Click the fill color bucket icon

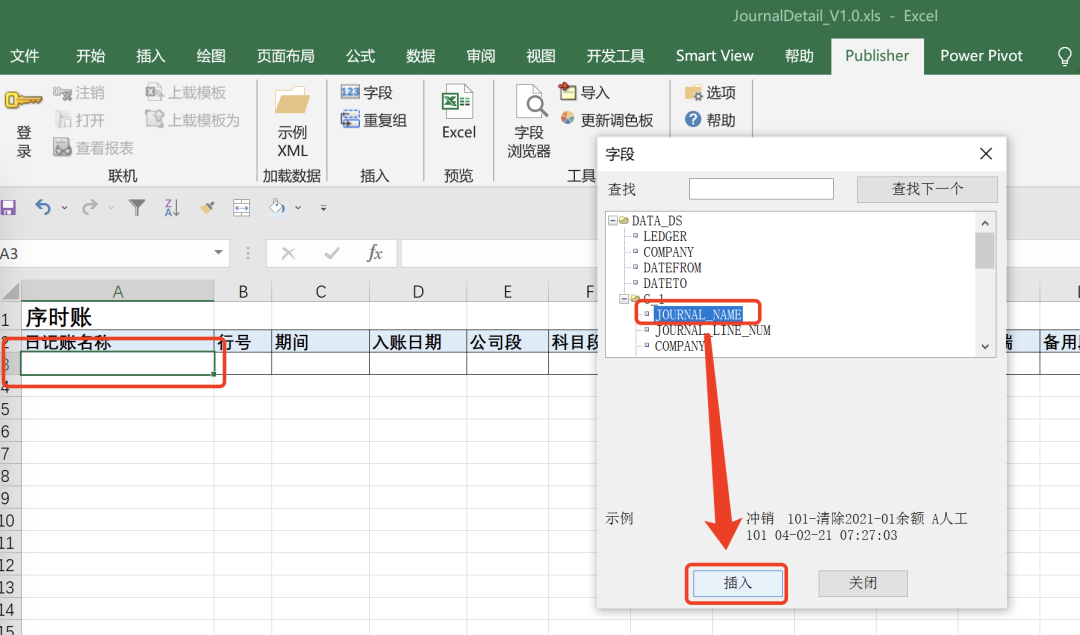277,207
